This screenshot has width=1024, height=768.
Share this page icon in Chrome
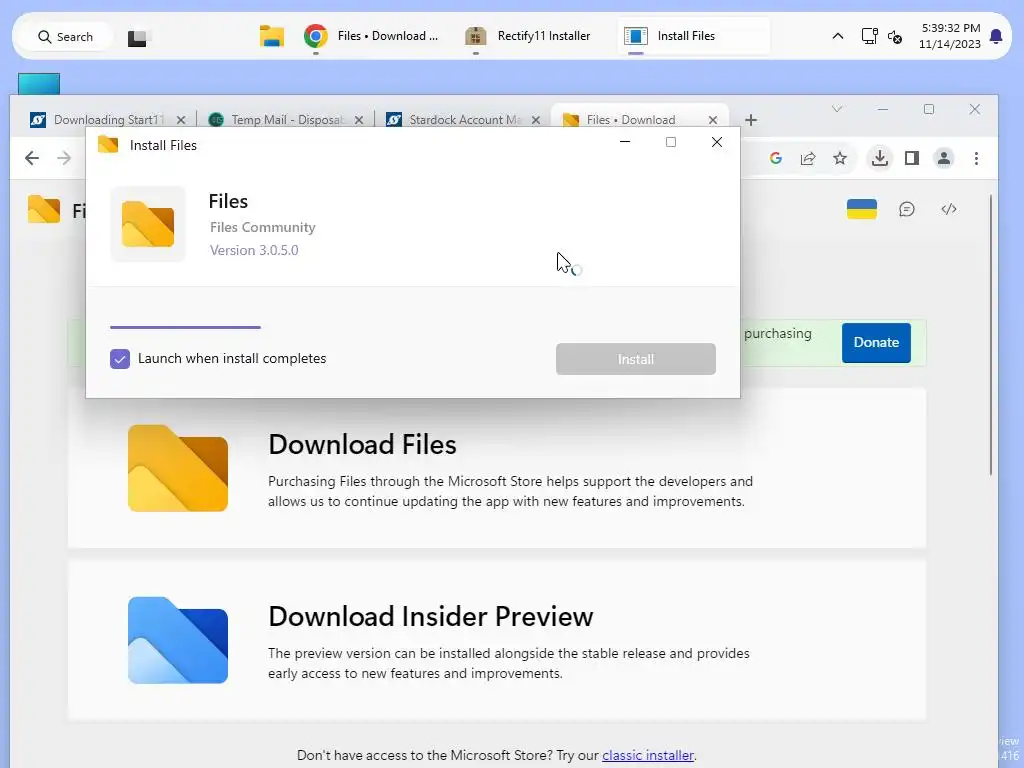(x=808, y=158)
